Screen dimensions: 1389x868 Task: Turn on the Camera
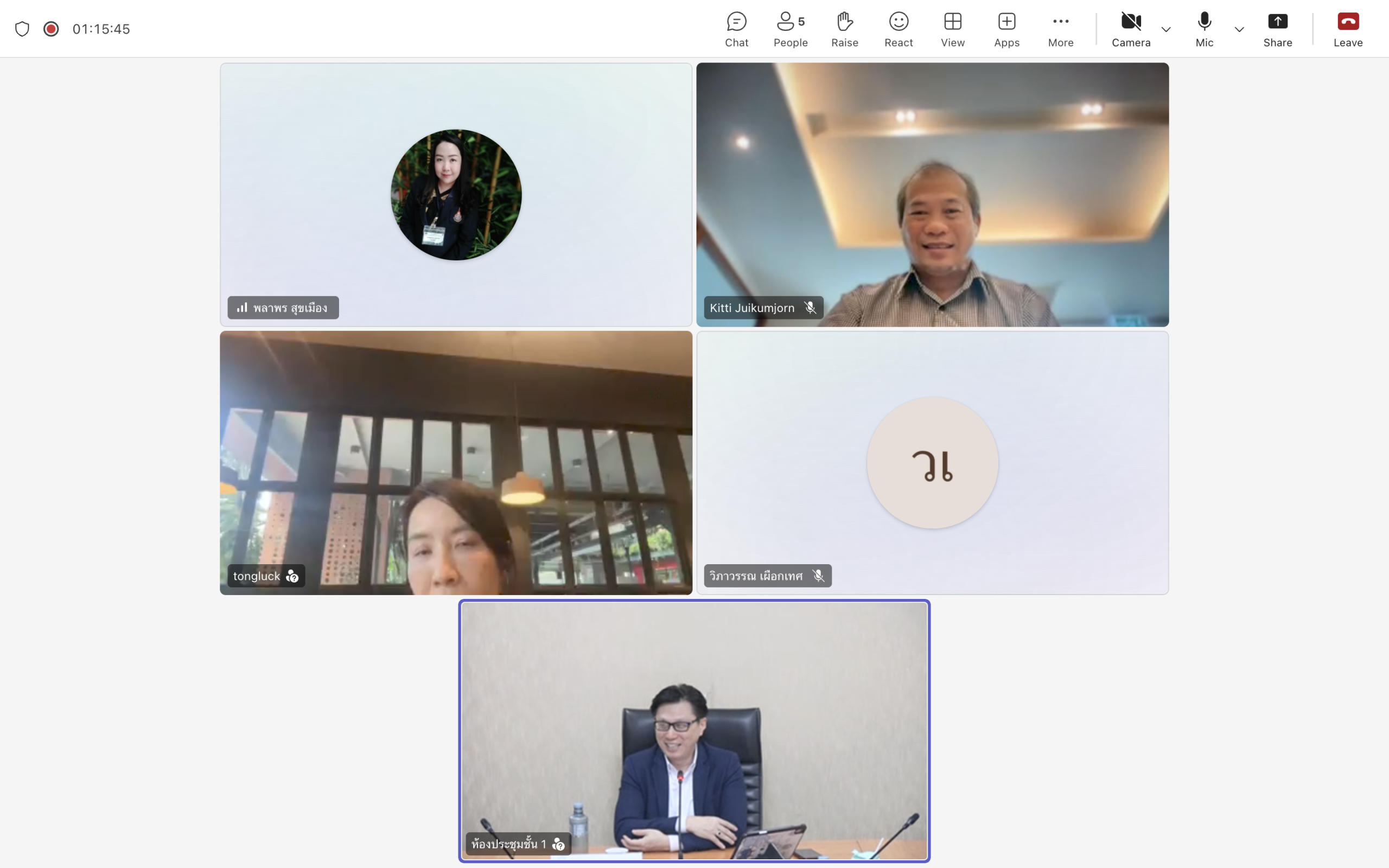(x=1131, y=29)
